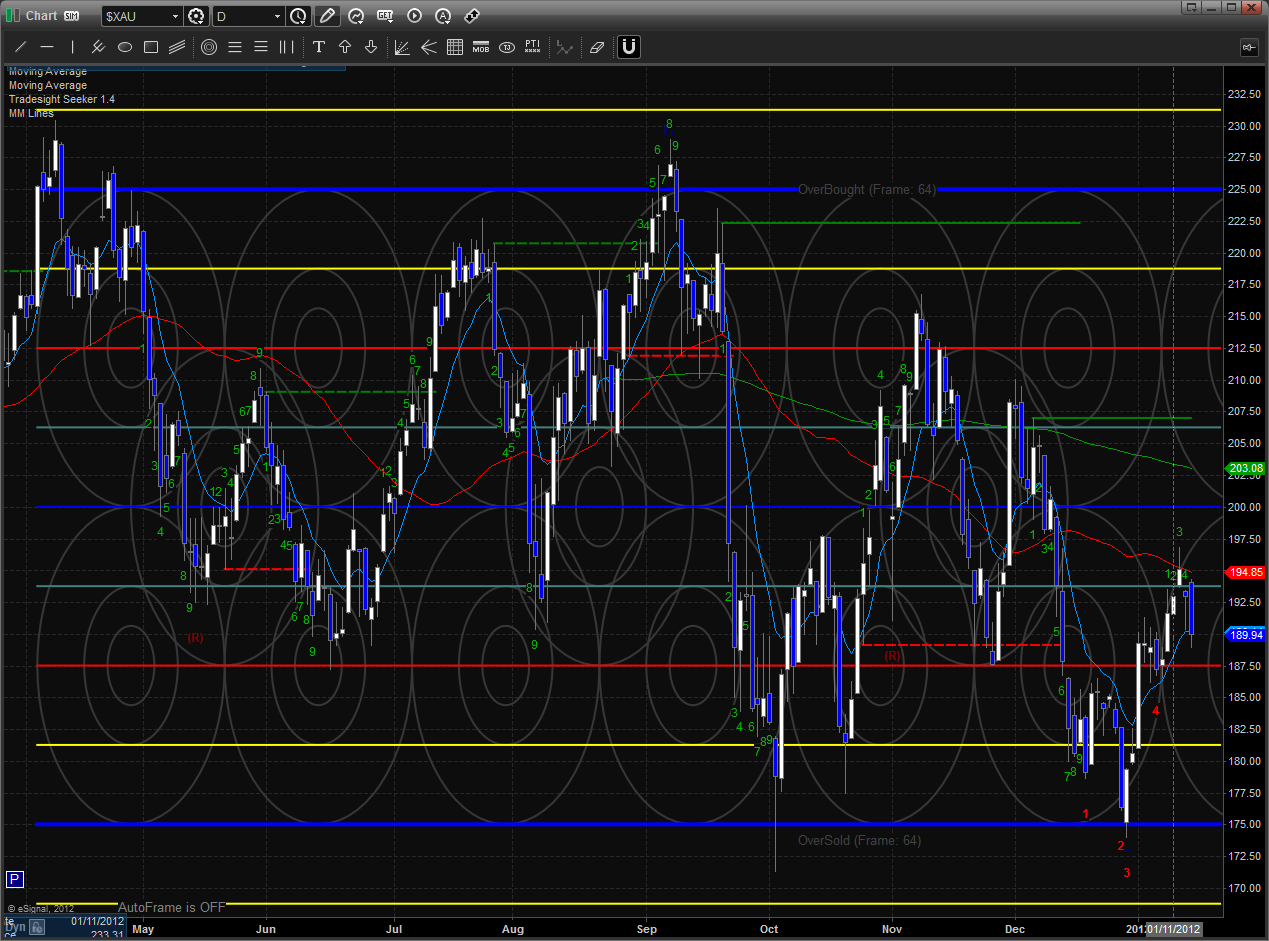Toggle the blue P button
Viewport: 1269px width, 941px height.
coord(15,880)
